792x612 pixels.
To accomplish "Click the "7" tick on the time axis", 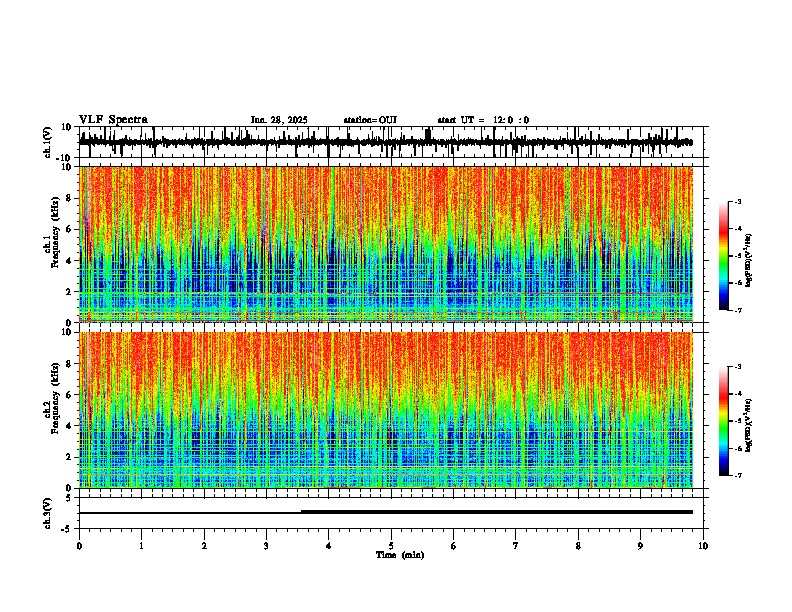I will (516, 546).
